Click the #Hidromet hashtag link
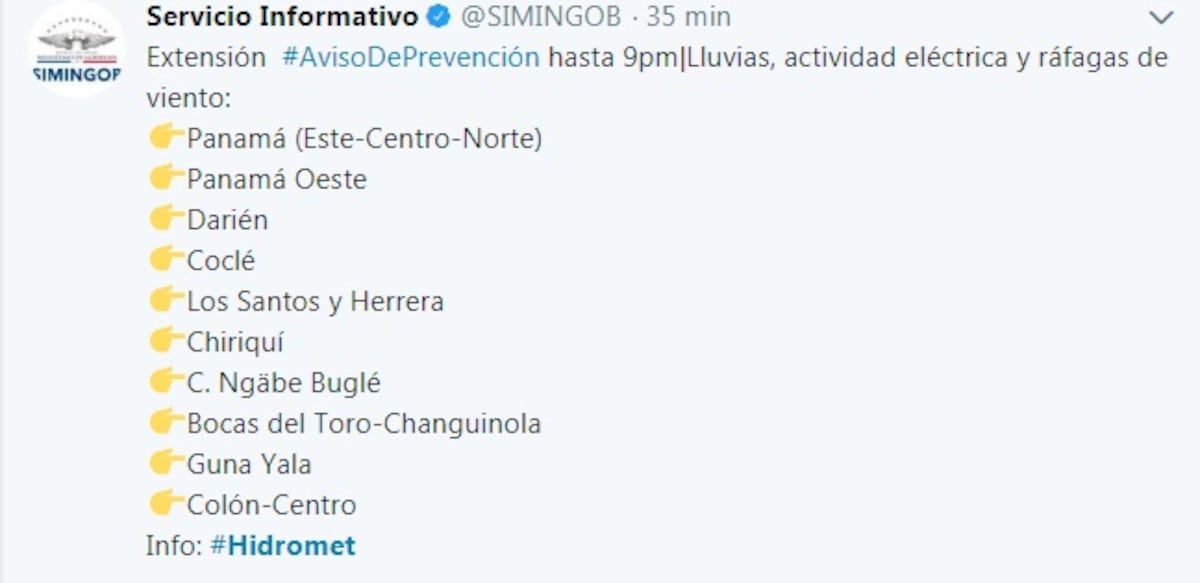The width and height of the screenshot is (1200, 583). point(283,546)
